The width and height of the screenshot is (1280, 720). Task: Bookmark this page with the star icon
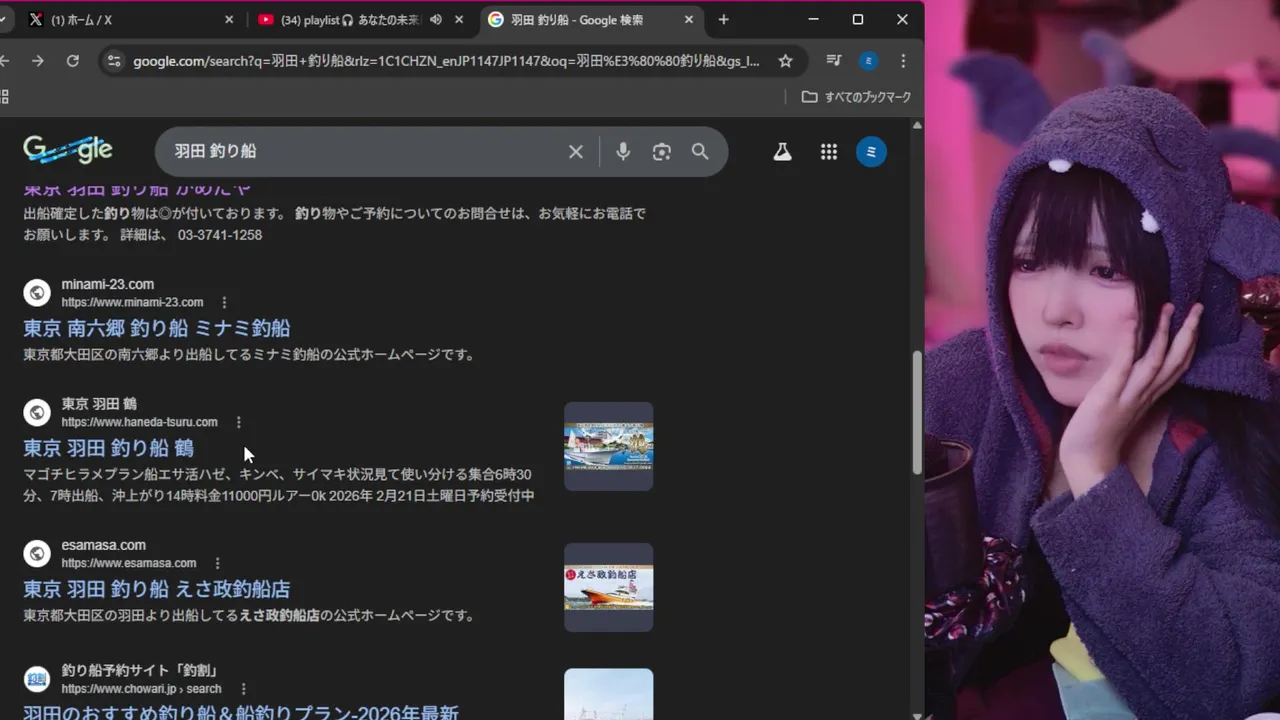click(786, 61)
